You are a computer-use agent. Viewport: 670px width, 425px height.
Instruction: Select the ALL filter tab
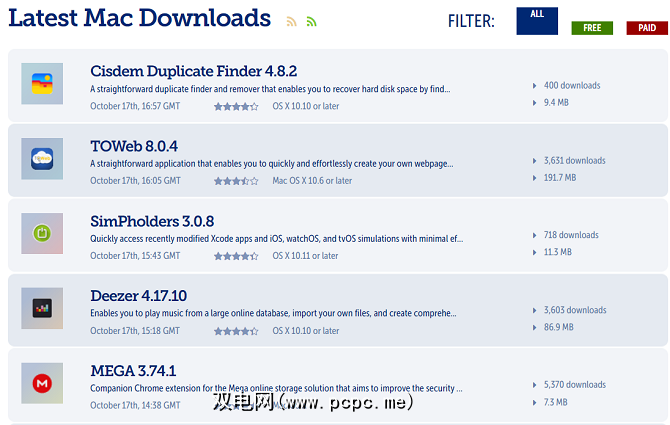point(537,21)
